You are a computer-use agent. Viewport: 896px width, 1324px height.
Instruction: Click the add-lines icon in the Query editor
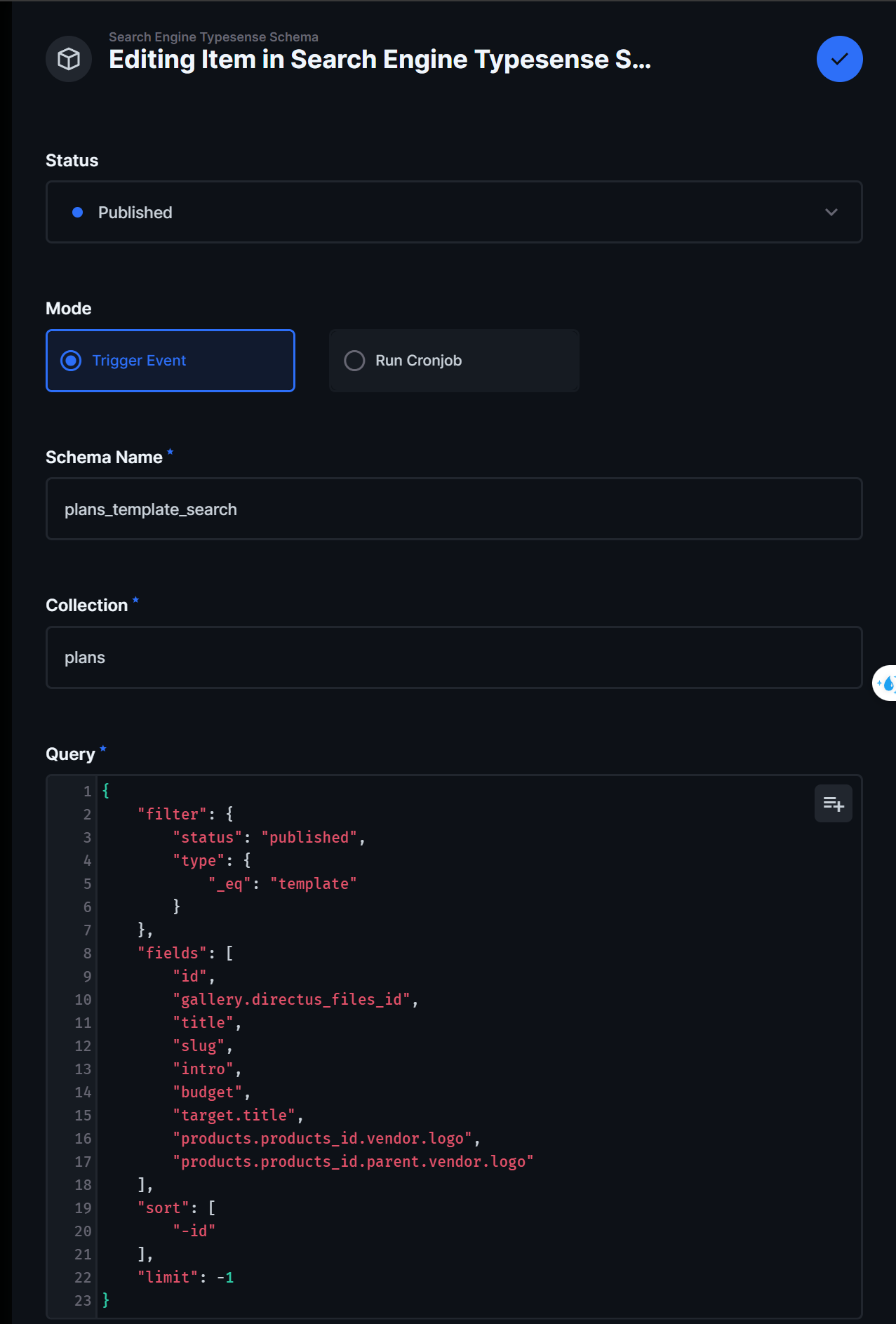(x=833, y=803)
